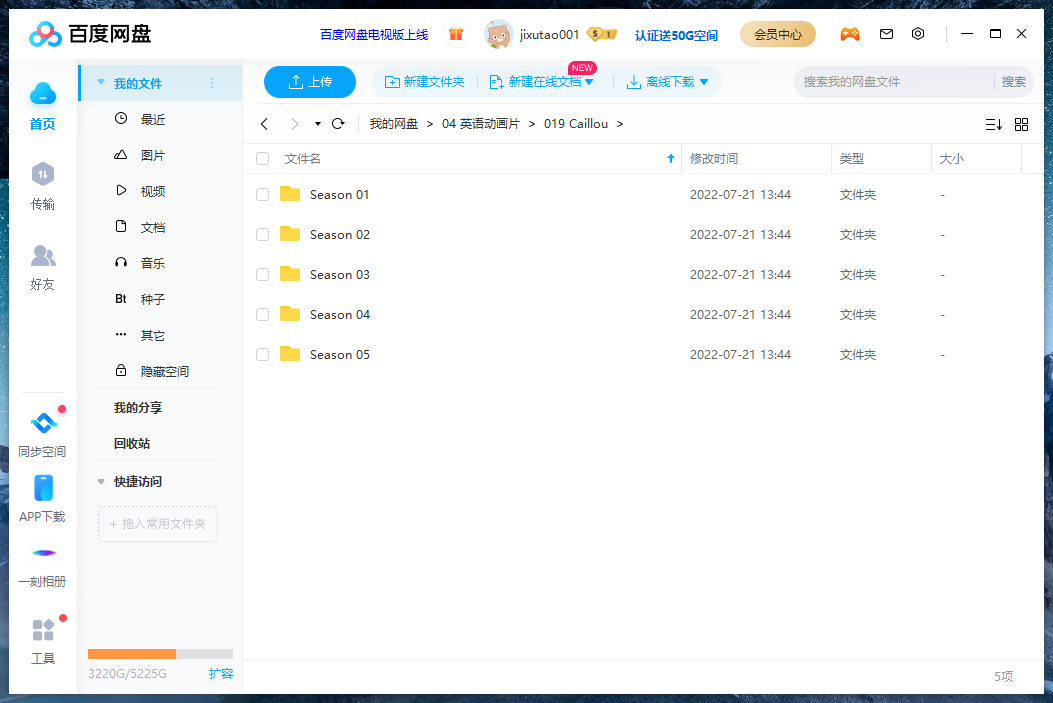Image resolution: width=1053 pixels, height=703 pixels.
Task: Collapse the 快捷访问 section arrow
Action: [x=101, y=481]
